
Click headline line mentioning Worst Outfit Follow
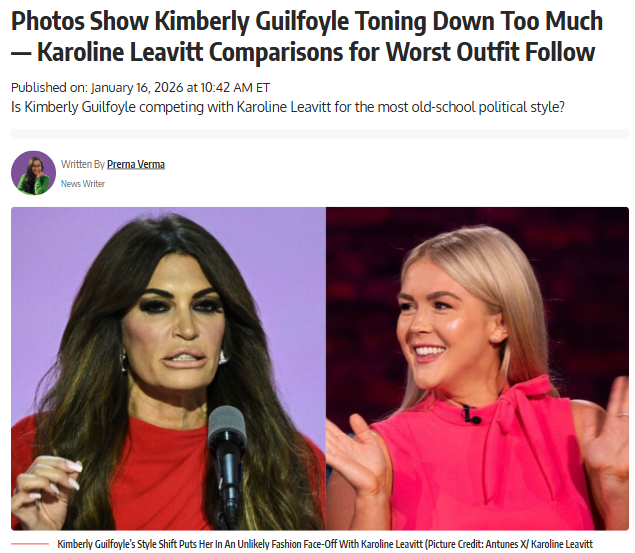[x=303, y=52]
